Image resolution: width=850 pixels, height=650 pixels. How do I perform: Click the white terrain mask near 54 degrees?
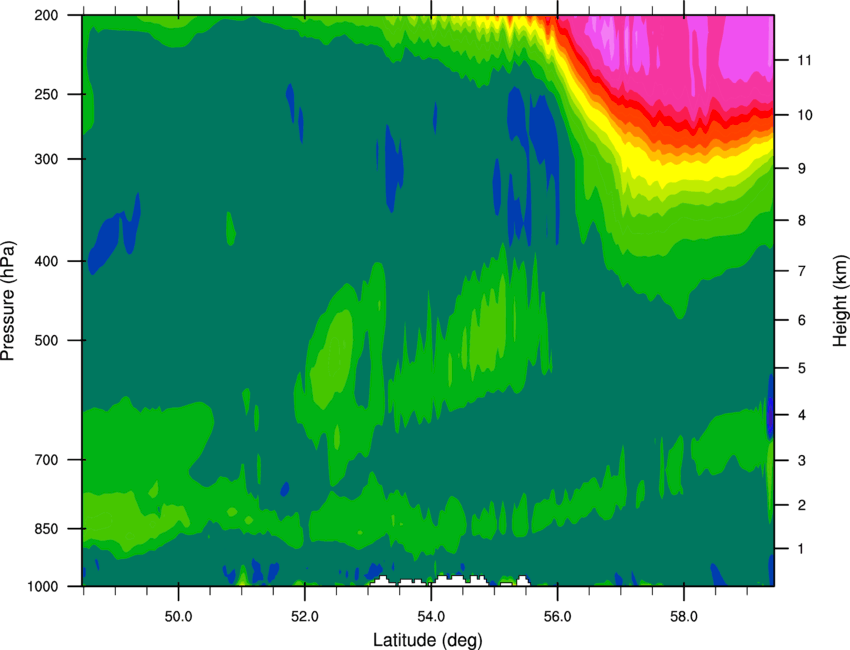coord(450,581)
